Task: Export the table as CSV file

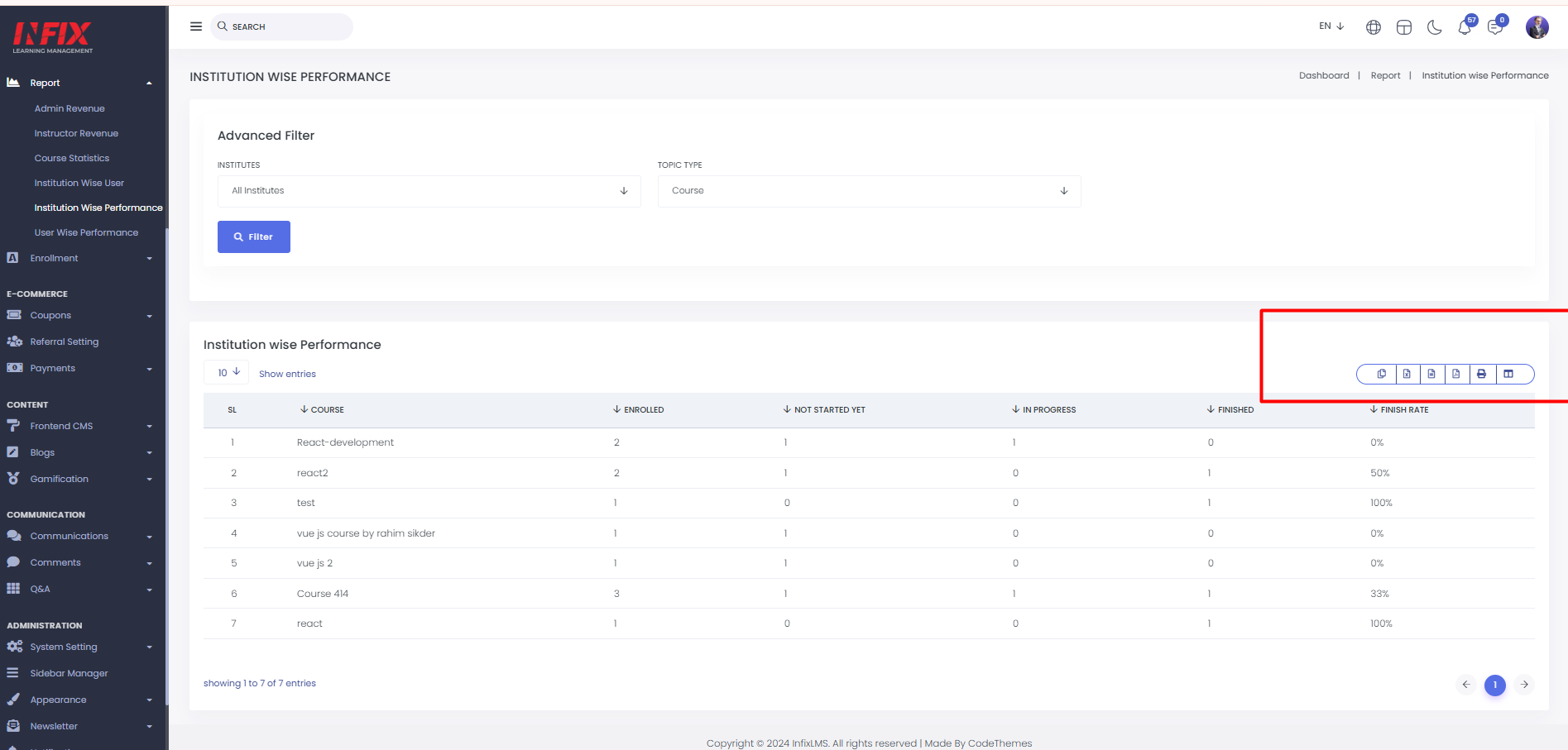Action: coord(1431,374)
